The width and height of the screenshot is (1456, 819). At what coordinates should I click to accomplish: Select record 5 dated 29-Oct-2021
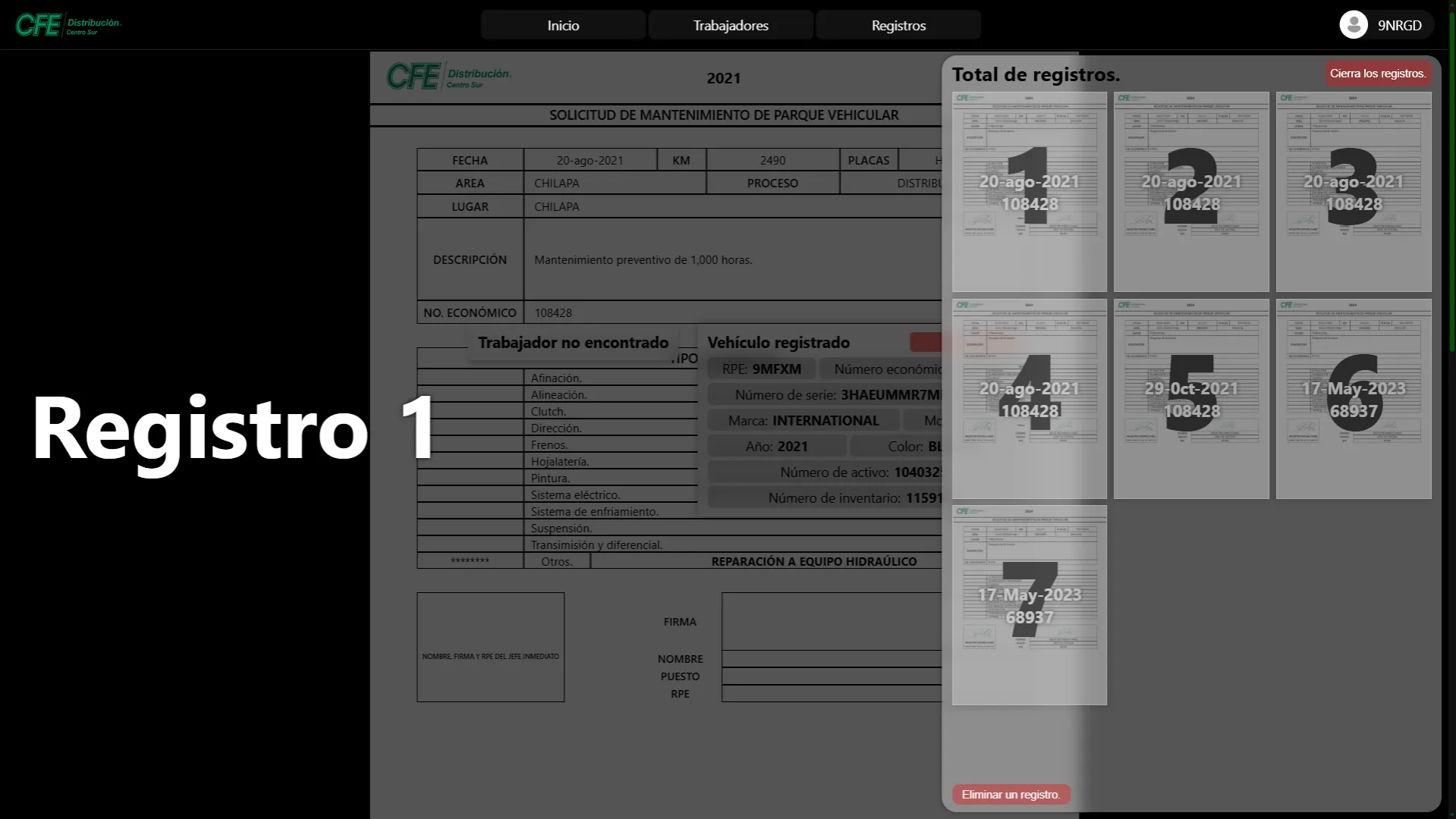1191,399
